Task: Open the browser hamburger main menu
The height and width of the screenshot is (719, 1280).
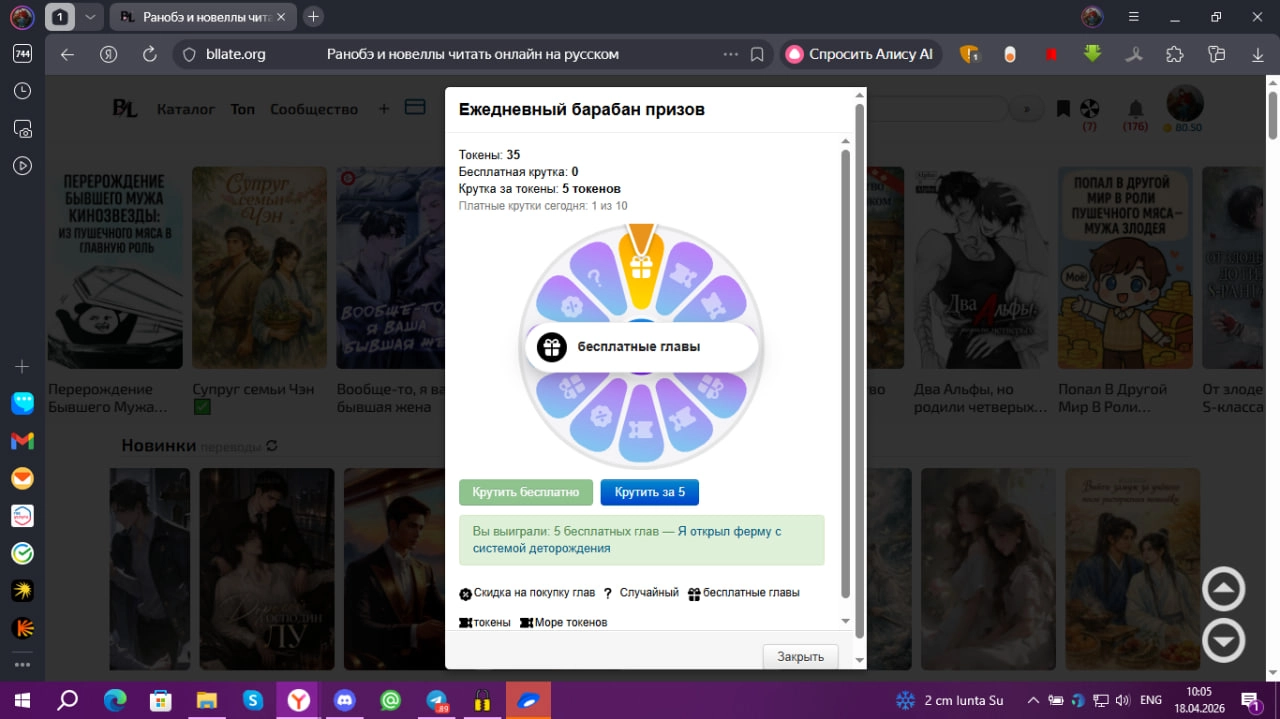Action: [1133, 17]
